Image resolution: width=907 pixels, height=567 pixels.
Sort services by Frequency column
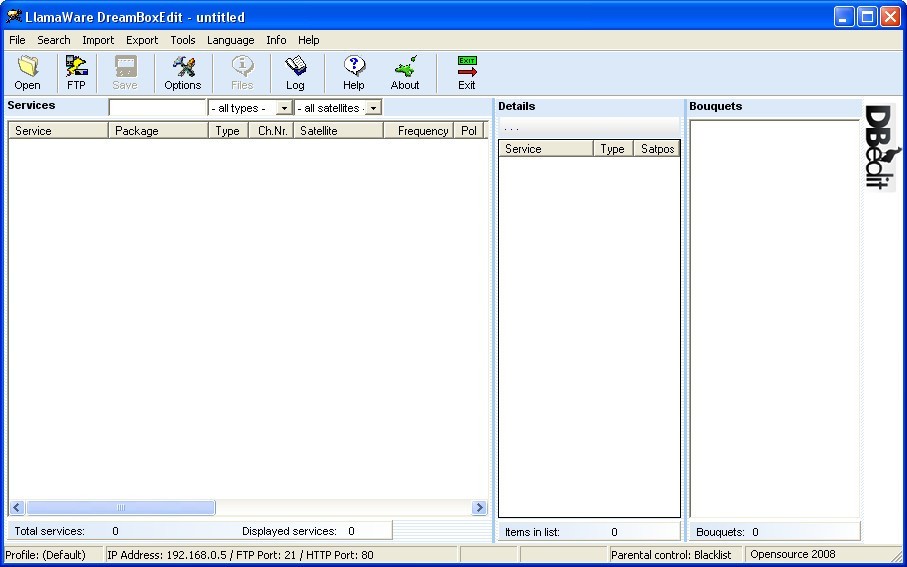(420, 131)
